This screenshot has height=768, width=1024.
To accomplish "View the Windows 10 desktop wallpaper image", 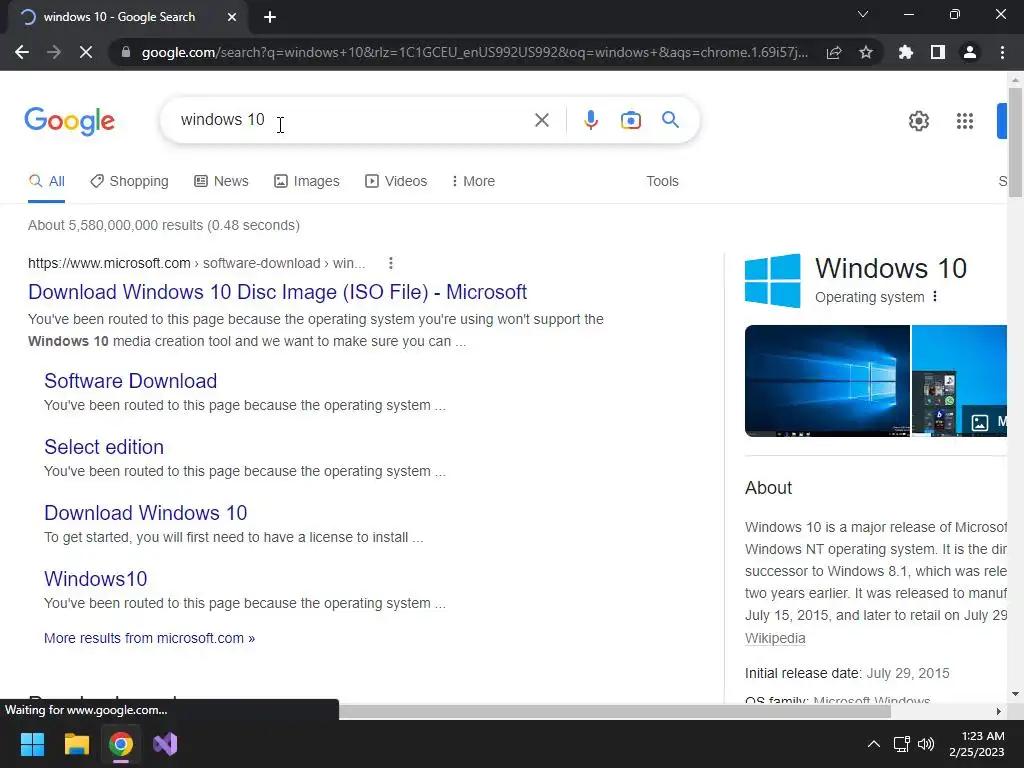I will pos(827,381).
